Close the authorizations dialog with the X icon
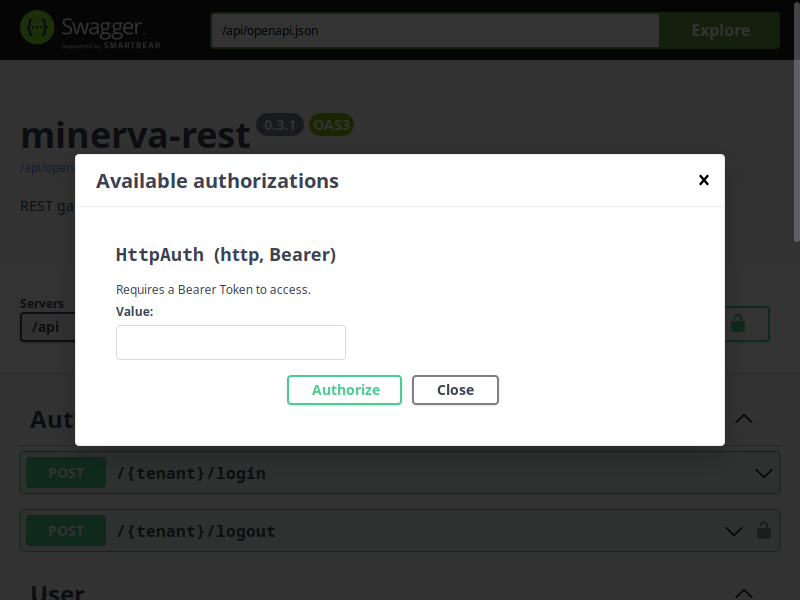 (x=704, y=180)
